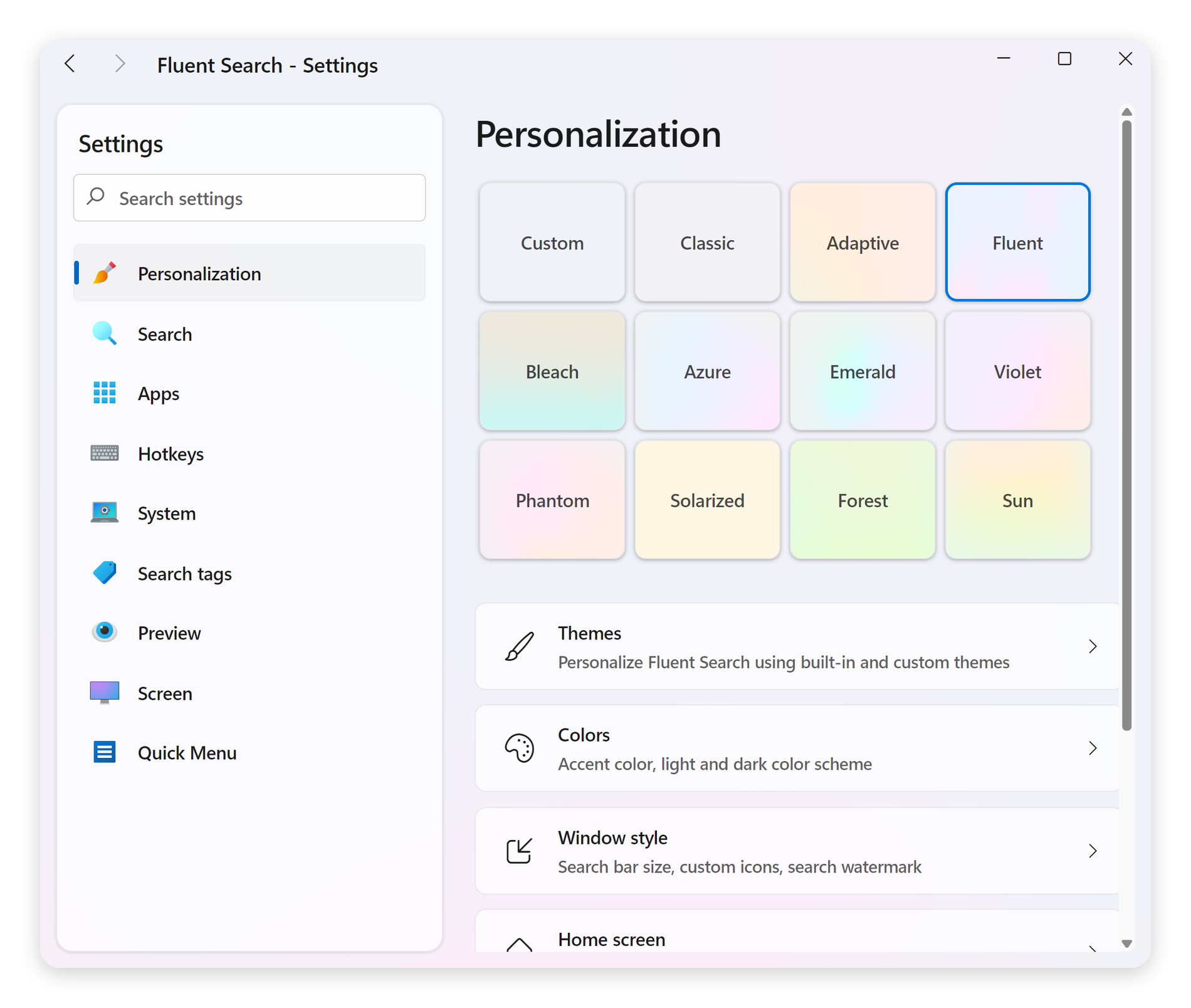
Task: Open the Personalization settings page
Action: 249,273
